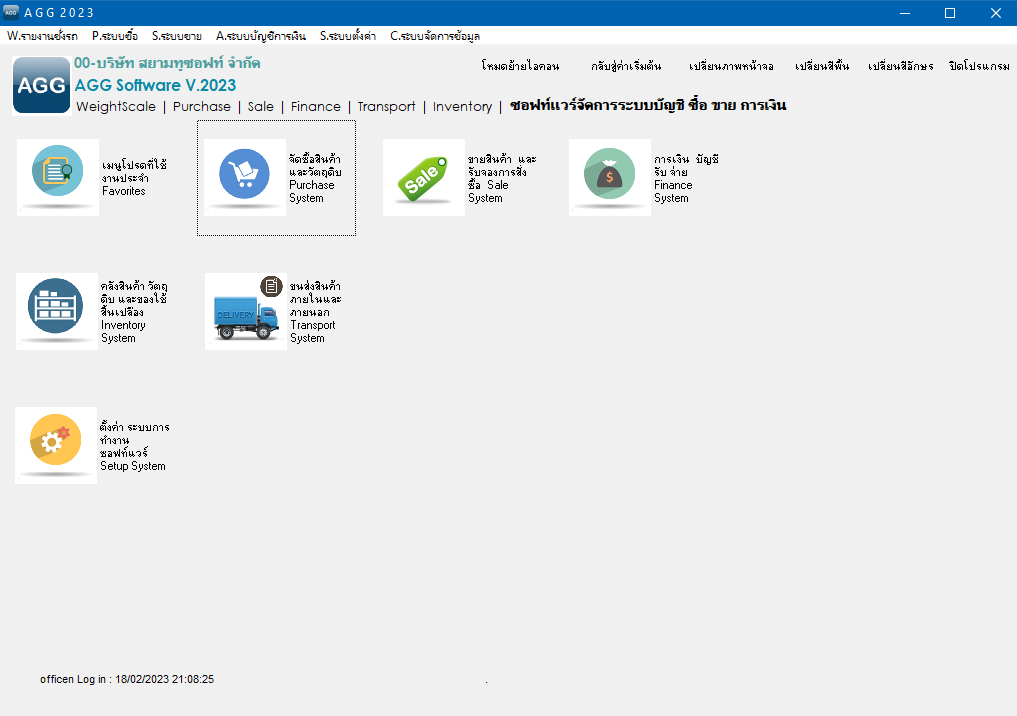Open Finance System money bag icon
The width and height of the screenshot is (1017, 716).
[x=609, y=175]
